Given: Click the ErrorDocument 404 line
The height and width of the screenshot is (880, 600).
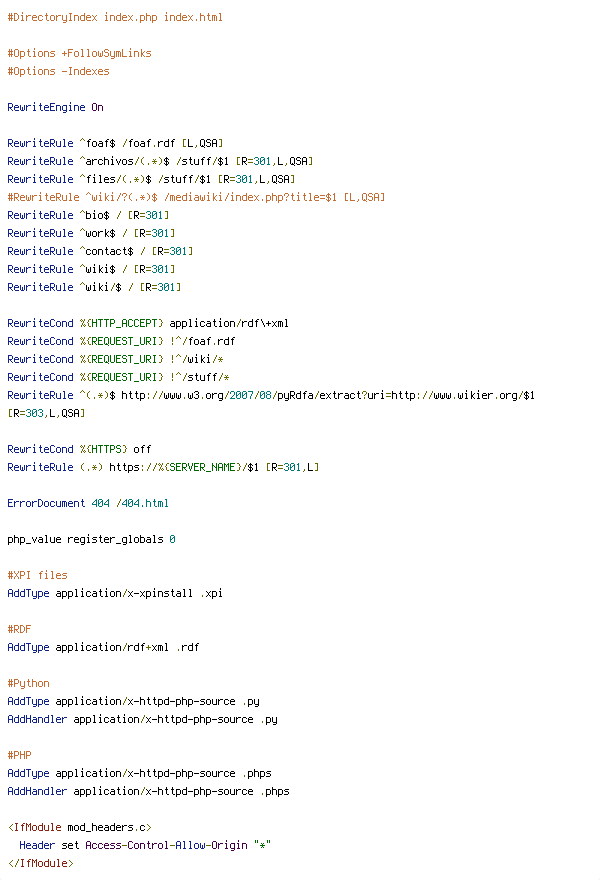Looking at the screenshot, I should pyautogui.click(x=88, y=503).
